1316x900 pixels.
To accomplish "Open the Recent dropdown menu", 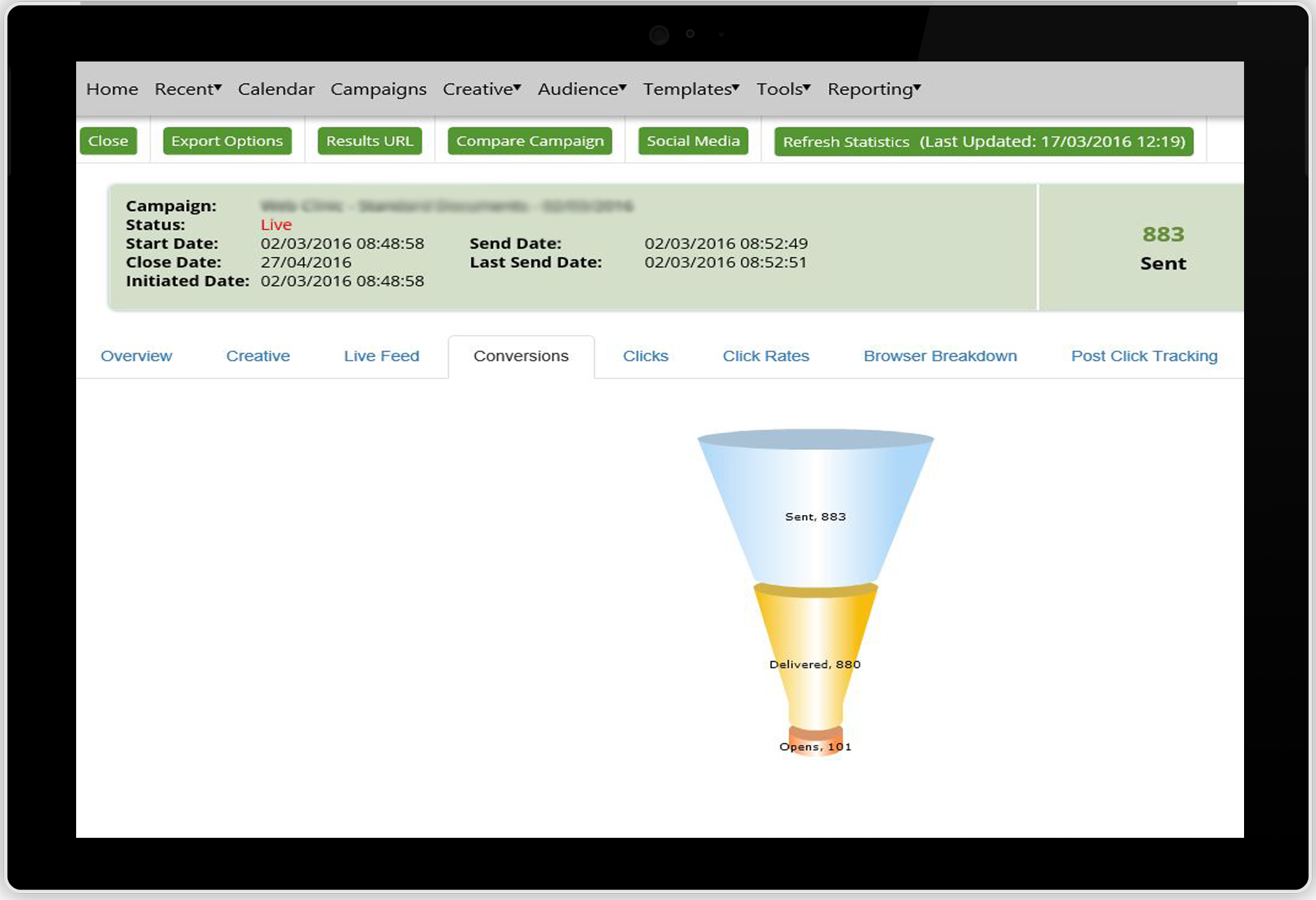I will click(187, 89).
